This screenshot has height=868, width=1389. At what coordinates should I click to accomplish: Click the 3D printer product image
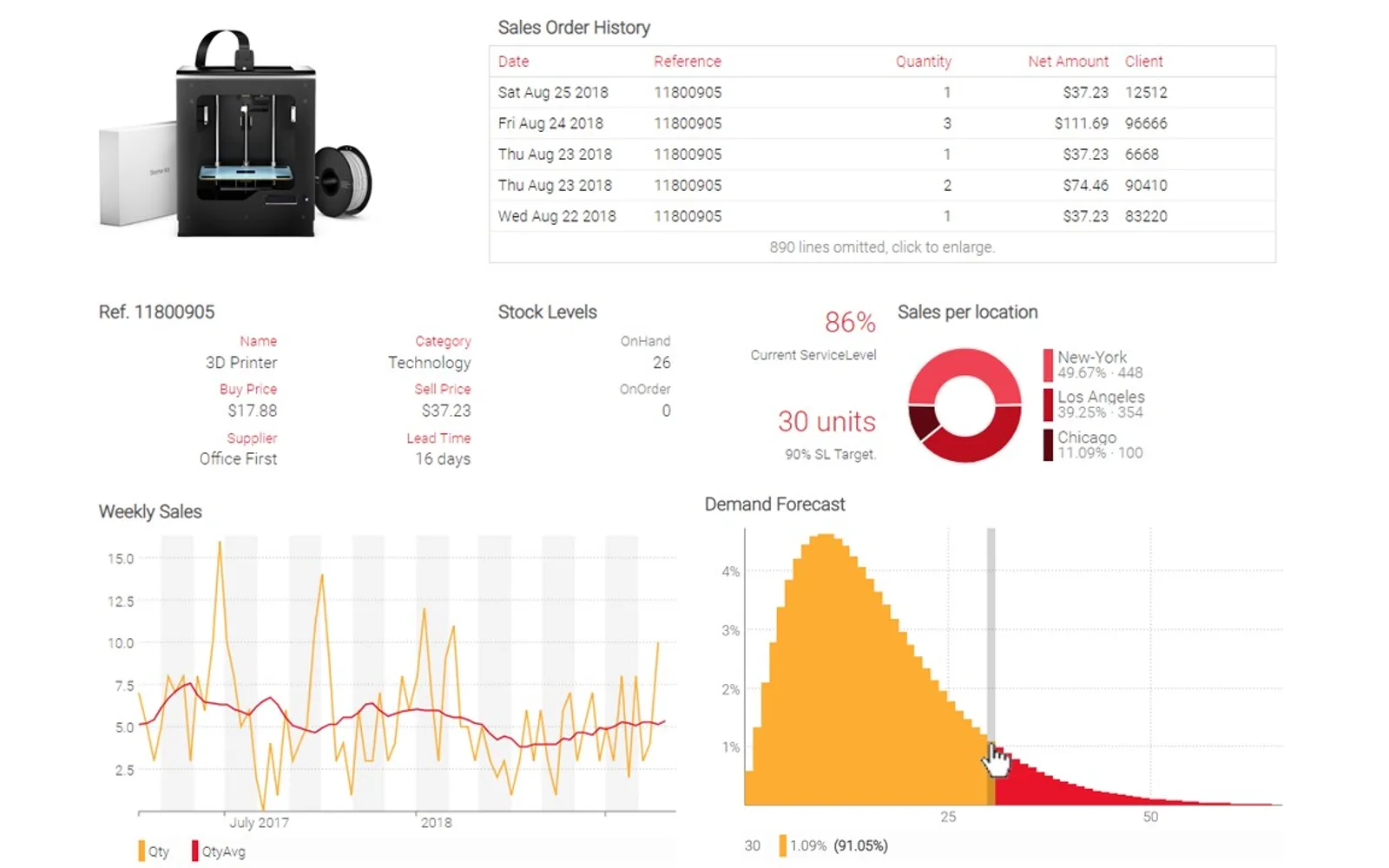pos(236,134)
